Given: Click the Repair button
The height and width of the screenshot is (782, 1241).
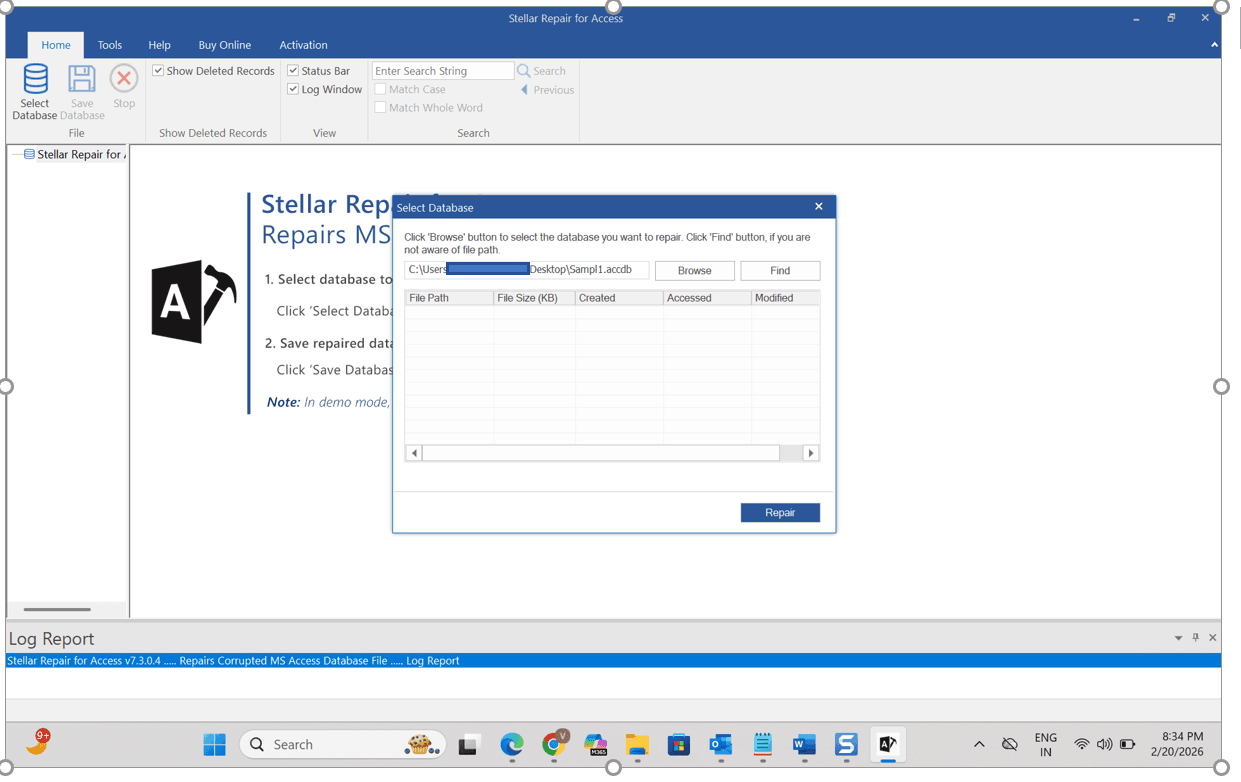Looking at the screenshot, I should coord(780,513).
